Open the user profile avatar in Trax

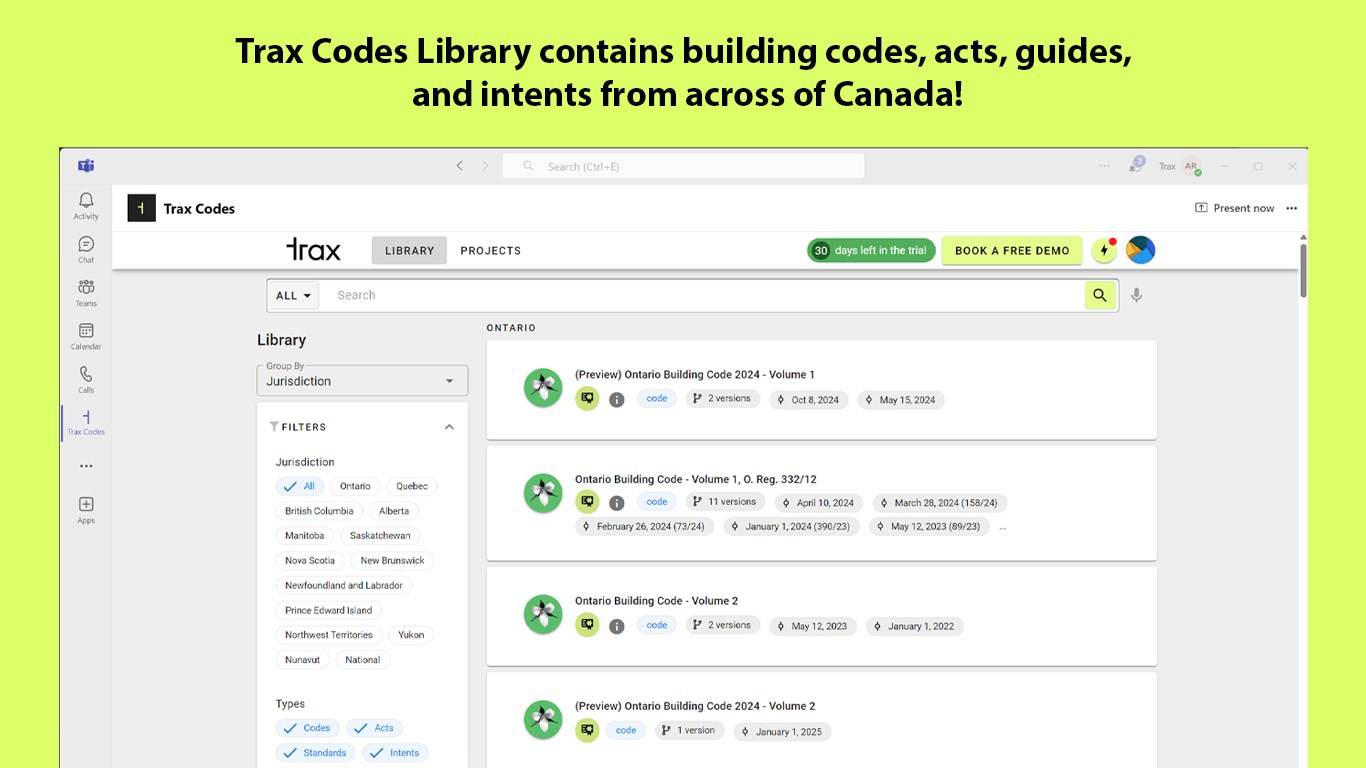tap(1140, 250)
